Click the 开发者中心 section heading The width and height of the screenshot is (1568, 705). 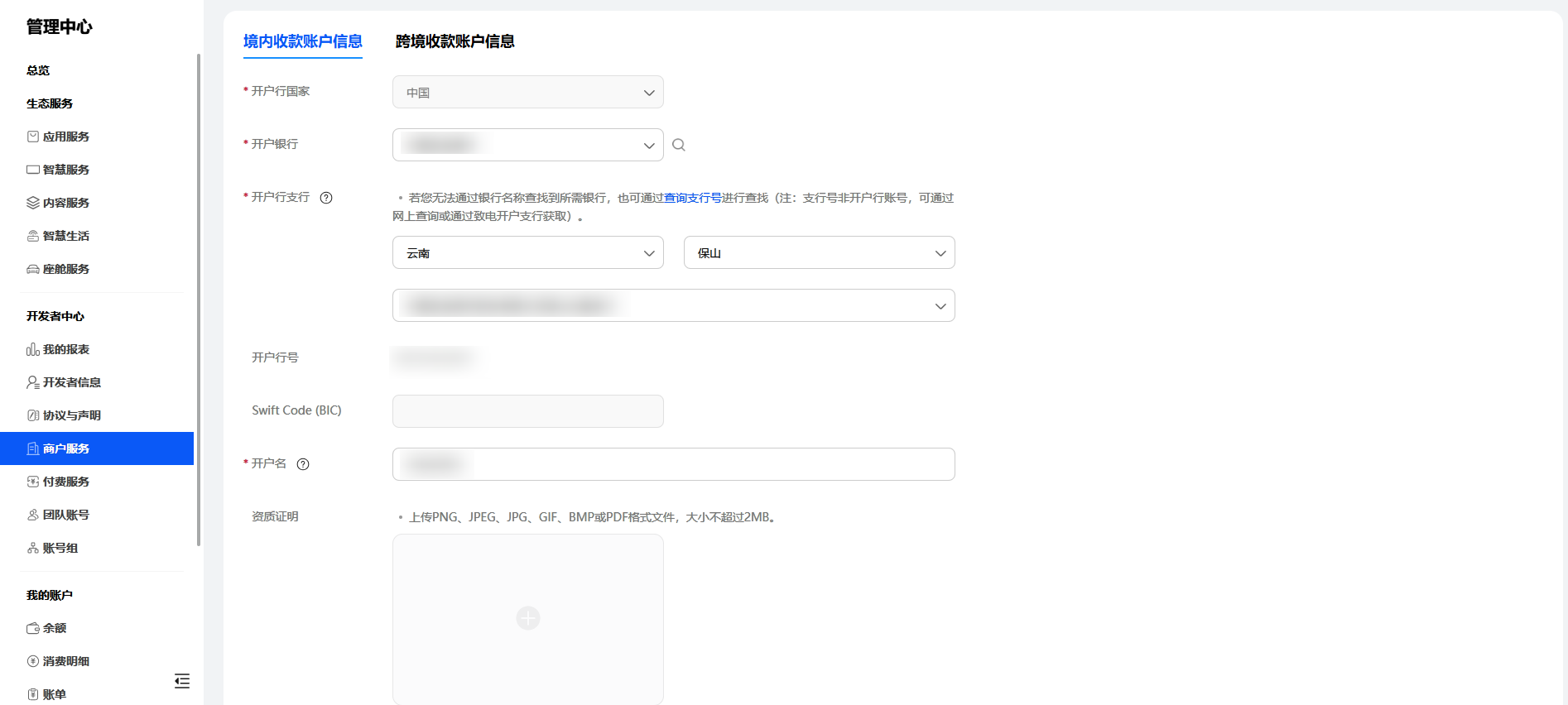pos(55,316)
